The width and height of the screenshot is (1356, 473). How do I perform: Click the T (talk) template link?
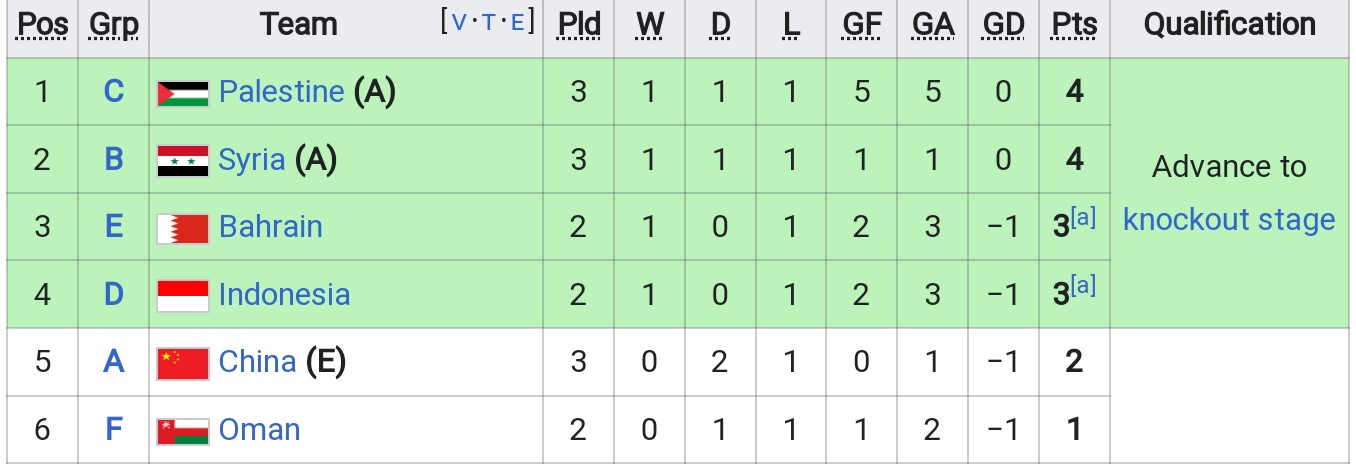point(488,23)
